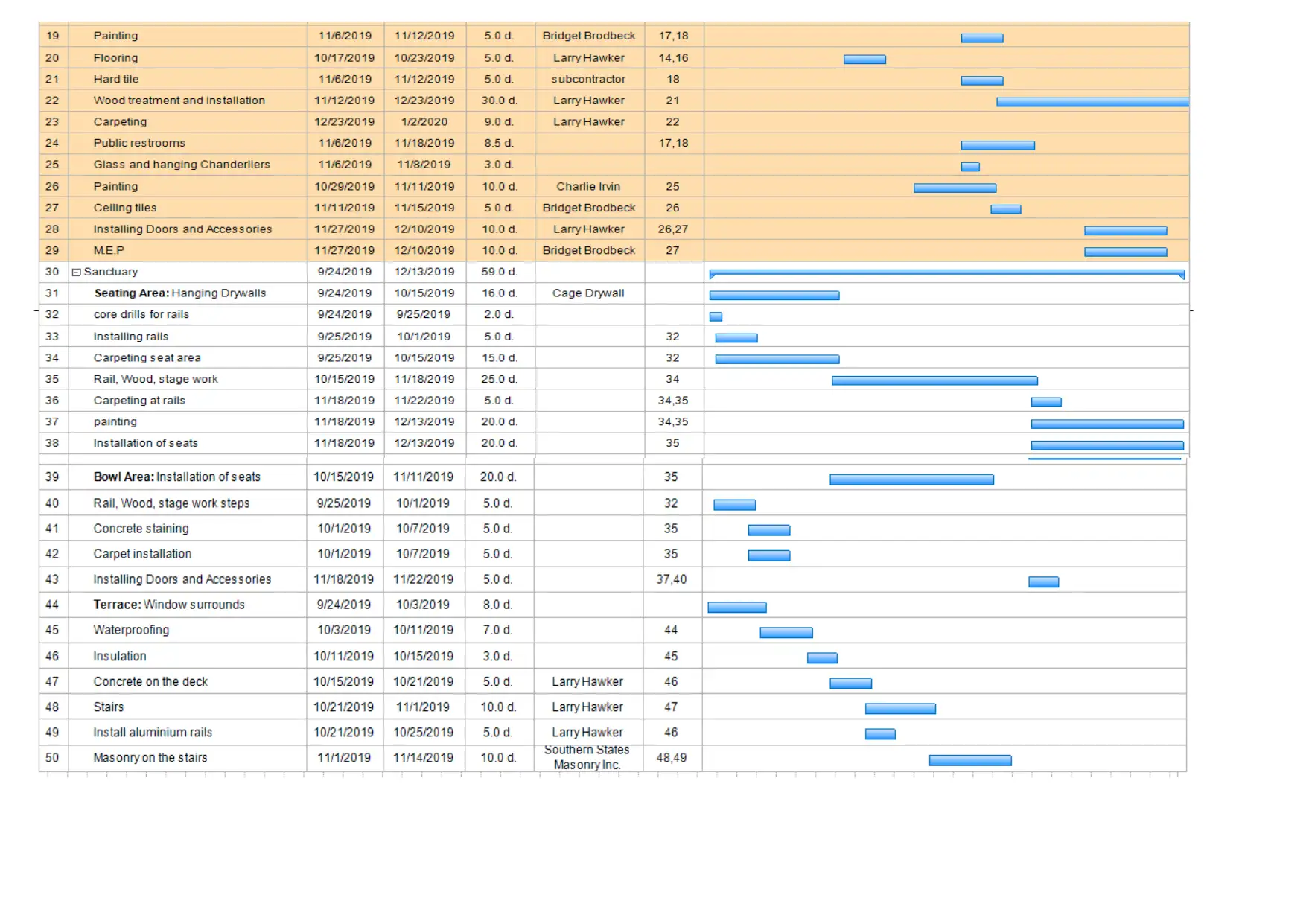Select row number 19
Screen dimensions: 1306x924
pyautogui.click(x=52, y=36)
